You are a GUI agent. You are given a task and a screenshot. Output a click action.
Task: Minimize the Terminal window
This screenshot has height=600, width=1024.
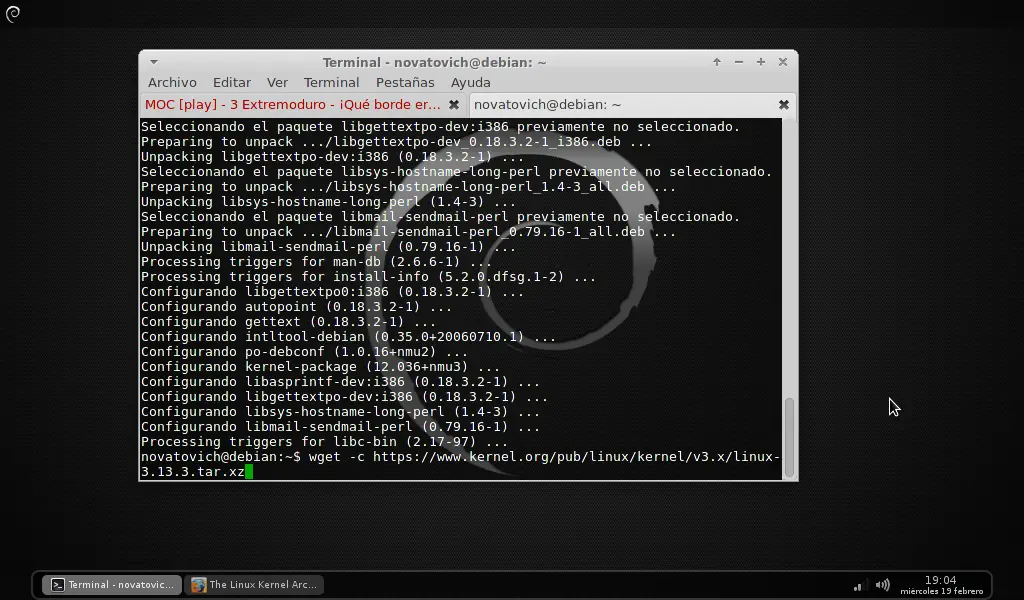click(739, 62)
